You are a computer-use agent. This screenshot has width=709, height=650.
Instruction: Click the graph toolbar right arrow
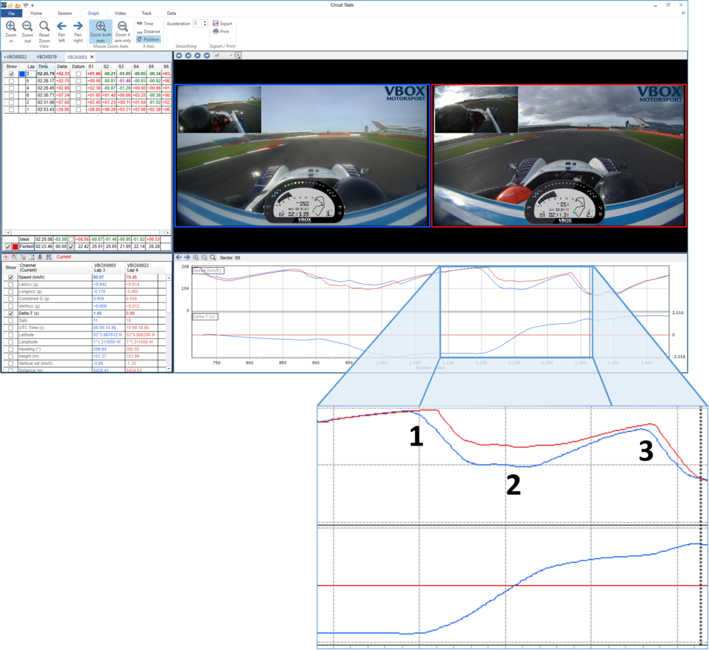[x=187, y=257]
